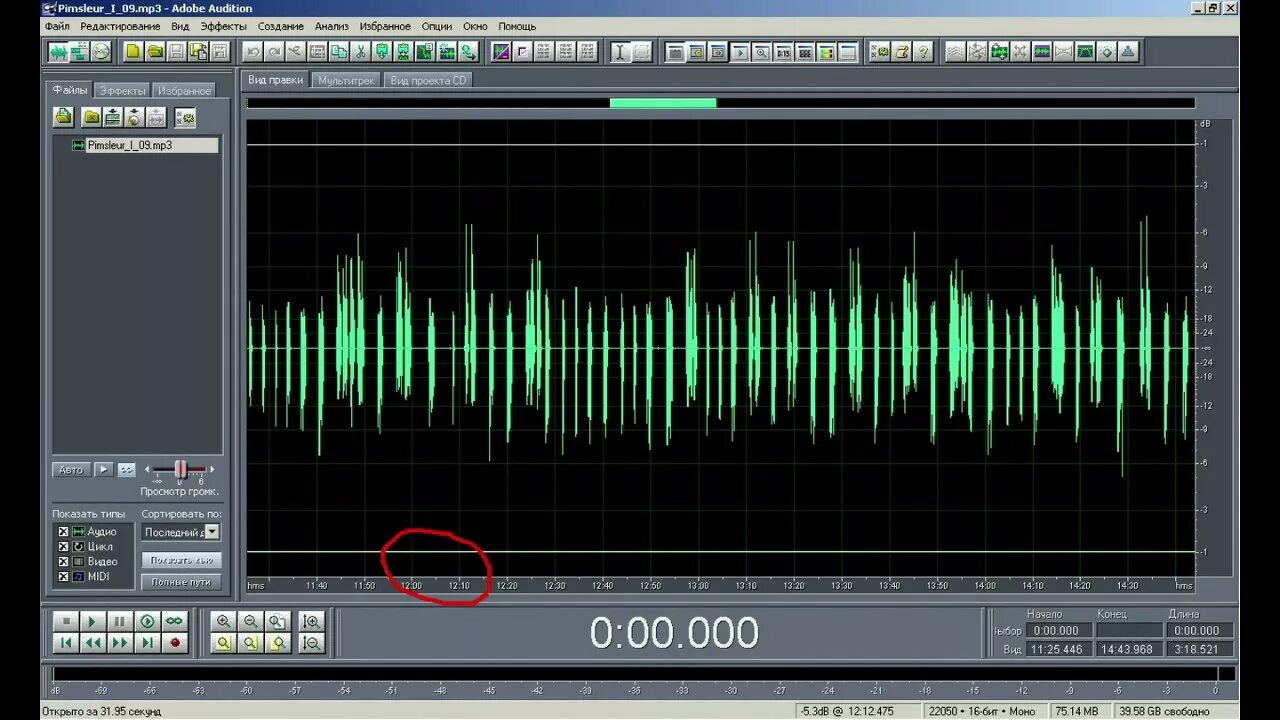The height and width of the screenshot is (720, 1280).
Task: Pause playback in transport controls
Action: [x=119, y=622]
